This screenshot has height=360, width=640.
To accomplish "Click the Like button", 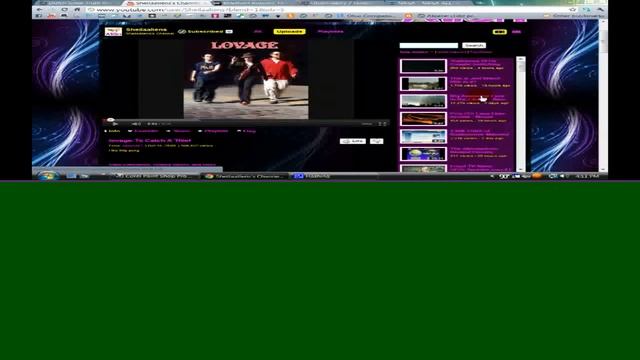I will coord(353,141).
